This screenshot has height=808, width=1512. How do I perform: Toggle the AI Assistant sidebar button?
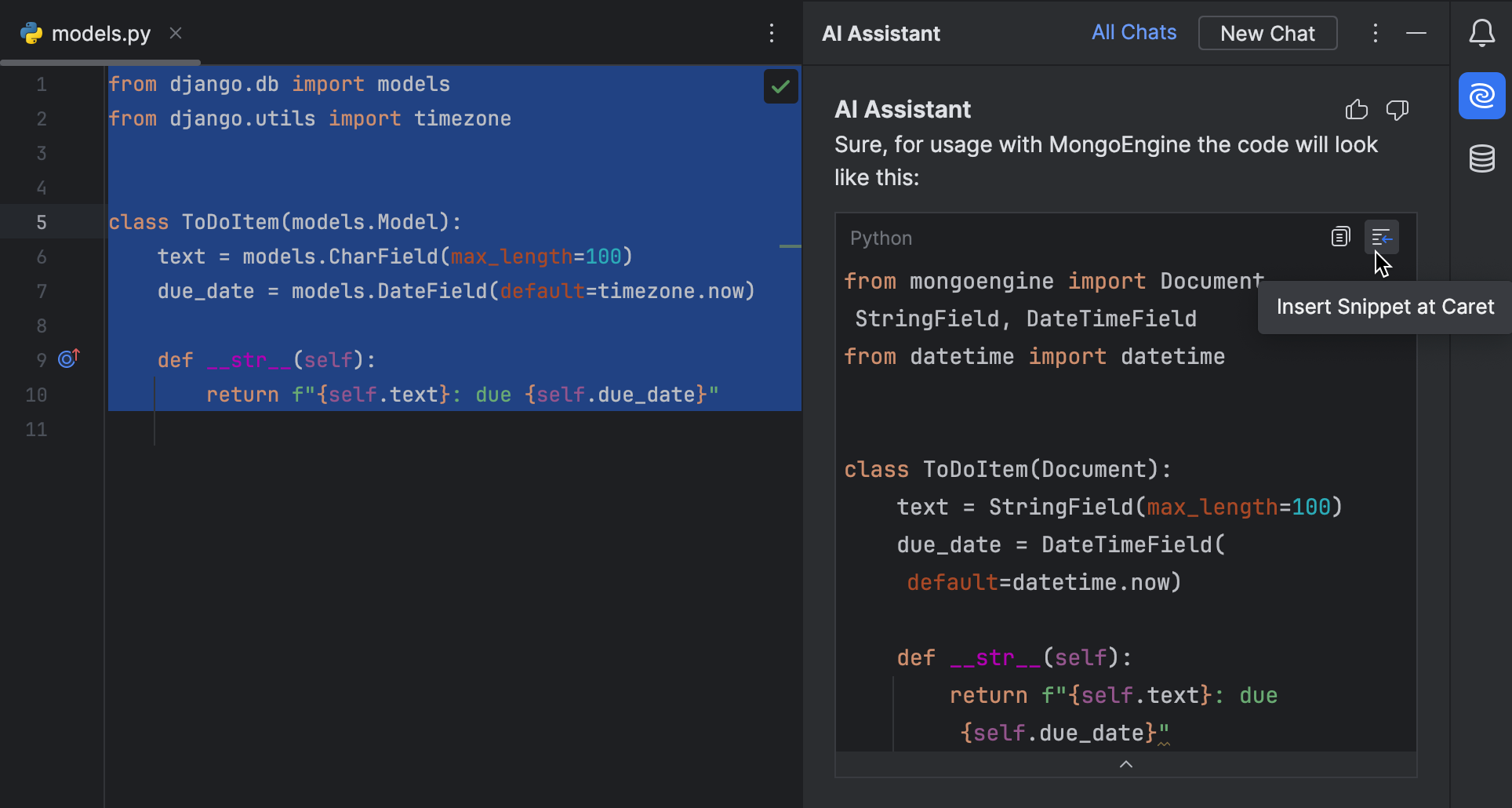(1481, 96)
